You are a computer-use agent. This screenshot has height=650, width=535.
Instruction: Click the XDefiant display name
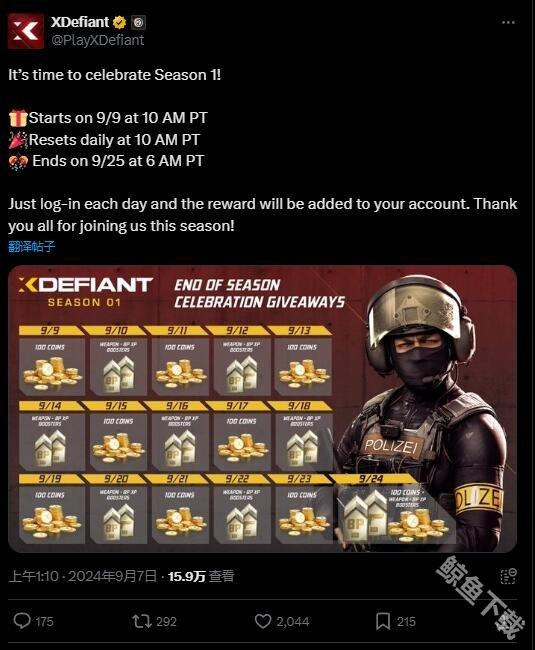[x=80, y=22]
